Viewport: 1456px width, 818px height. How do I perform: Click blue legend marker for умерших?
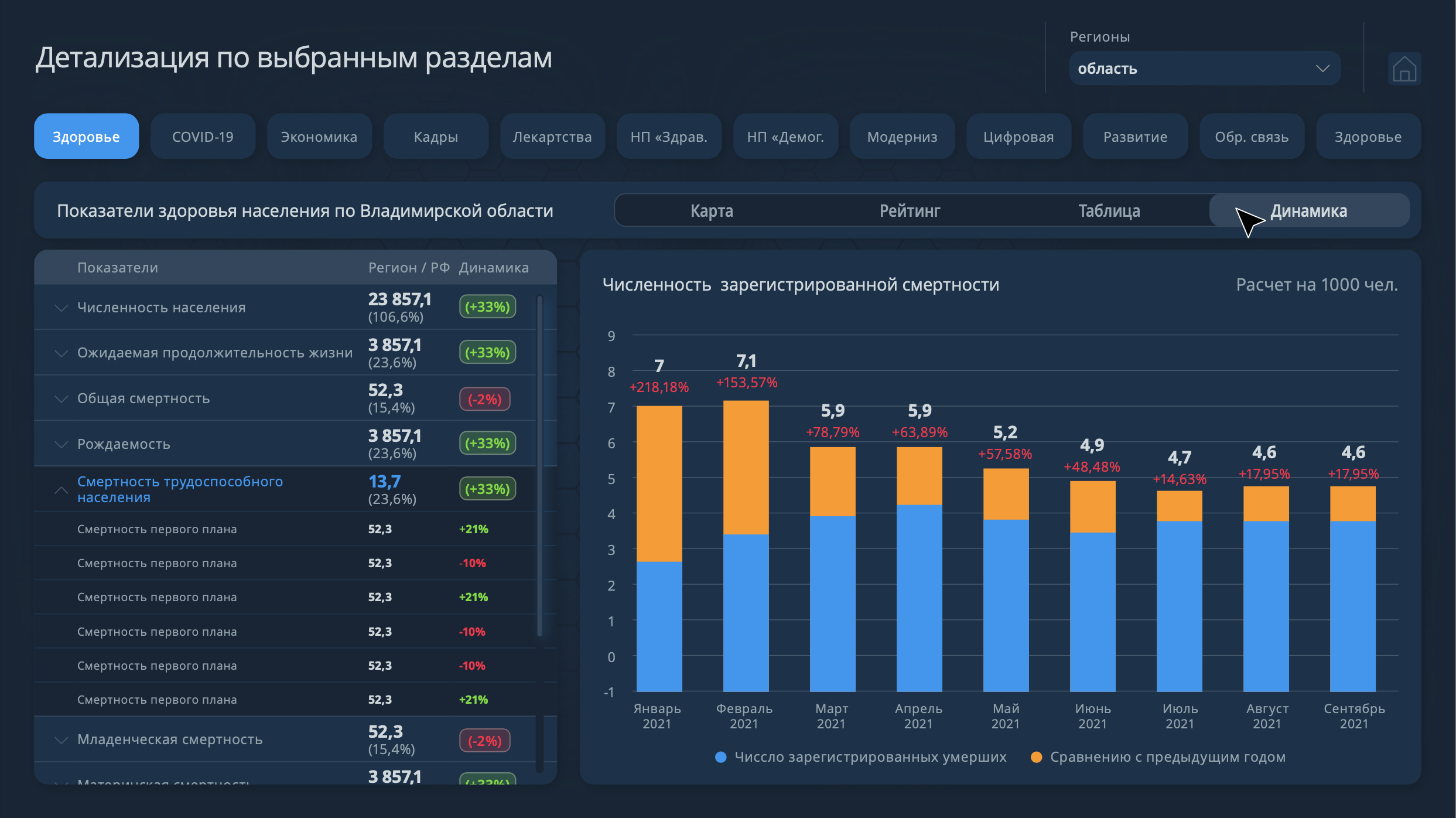coord(721,757)
